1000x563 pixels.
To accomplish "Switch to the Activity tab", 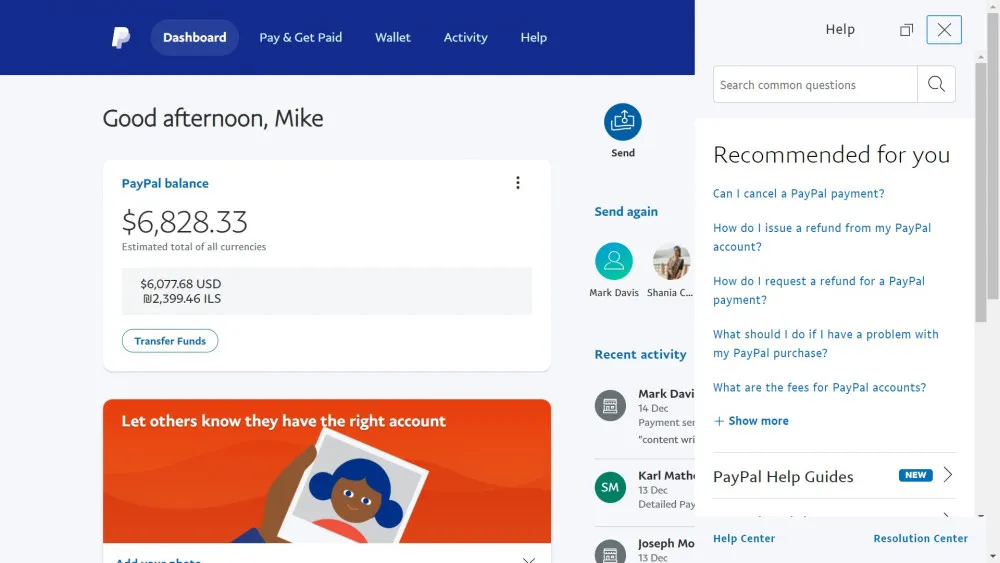I will point(466,38).
